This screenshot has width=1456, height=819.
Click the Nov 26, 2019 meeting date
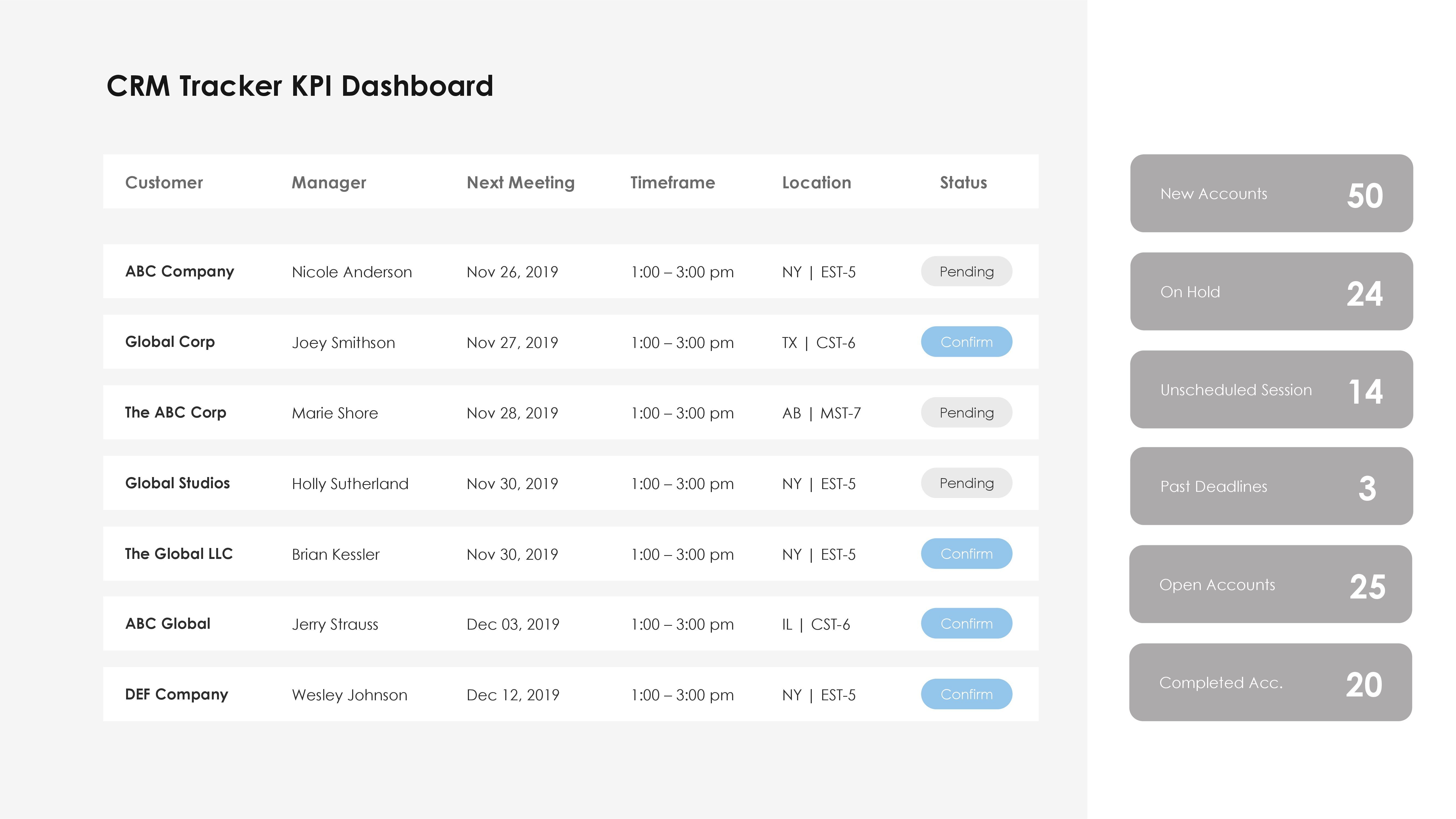(x=512, y=272)
